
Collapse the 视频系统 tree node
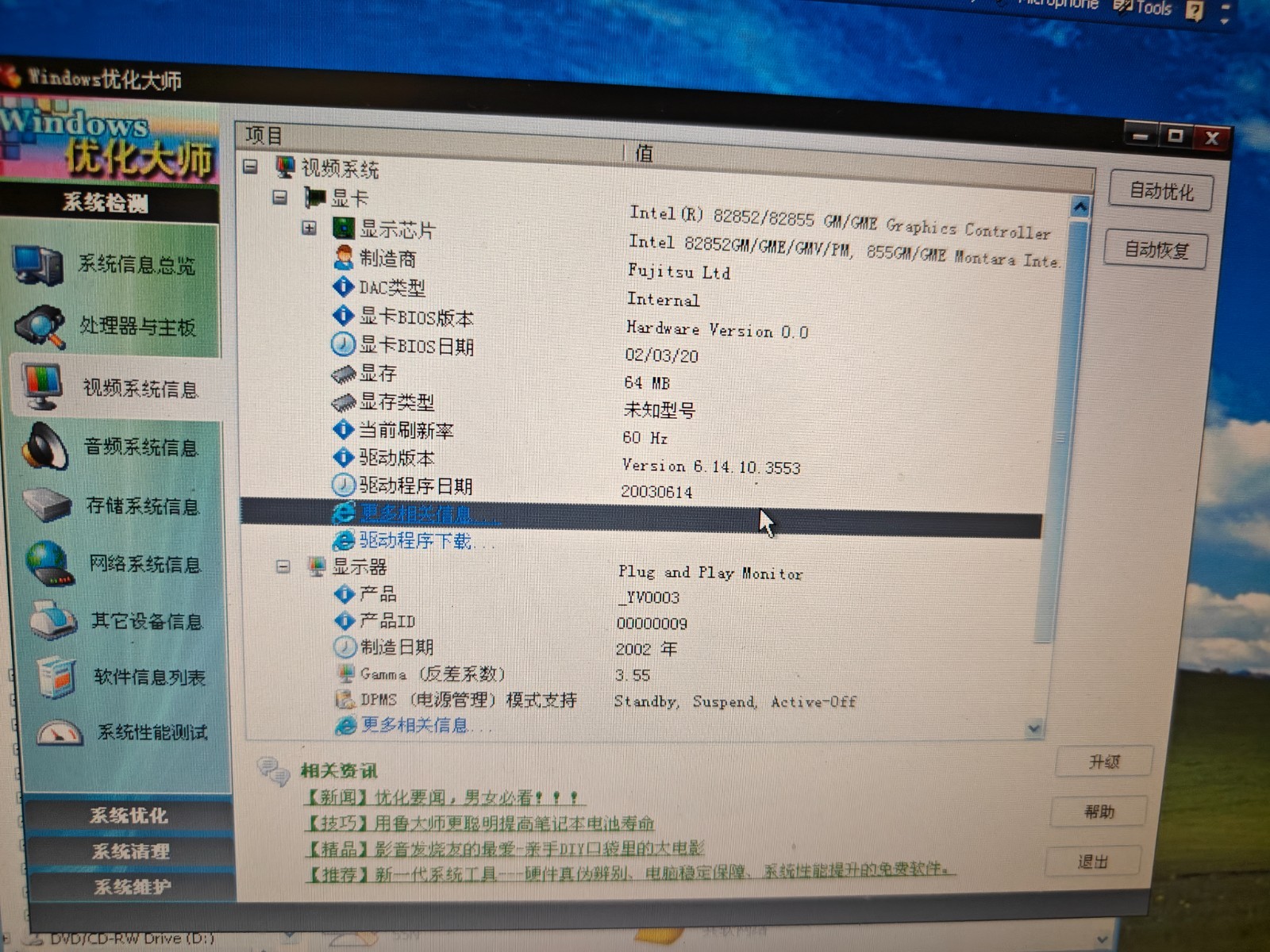tap(251, 167)
